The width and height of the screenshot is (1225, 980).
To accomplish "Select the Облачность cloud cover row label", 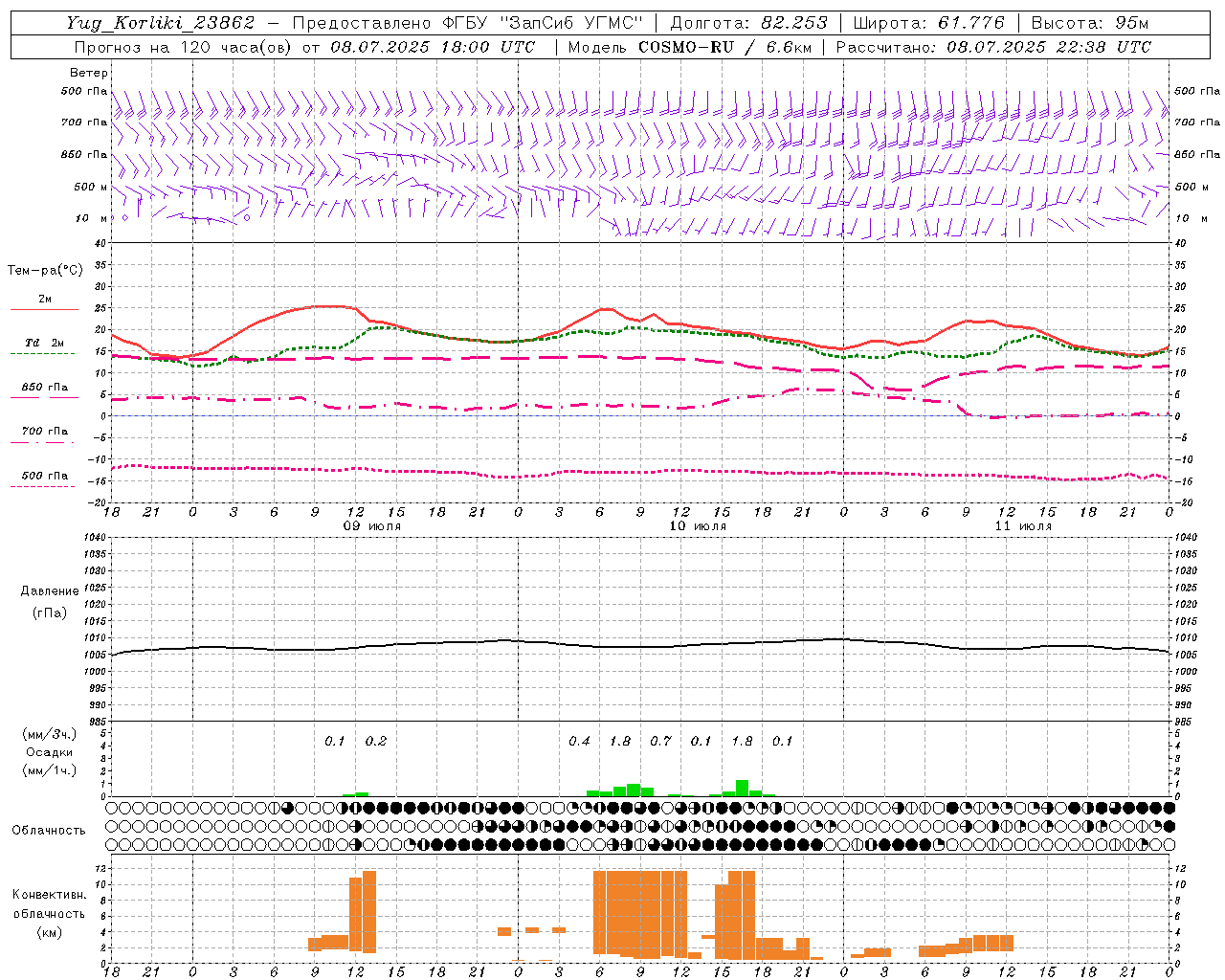I will pos(49,831).
